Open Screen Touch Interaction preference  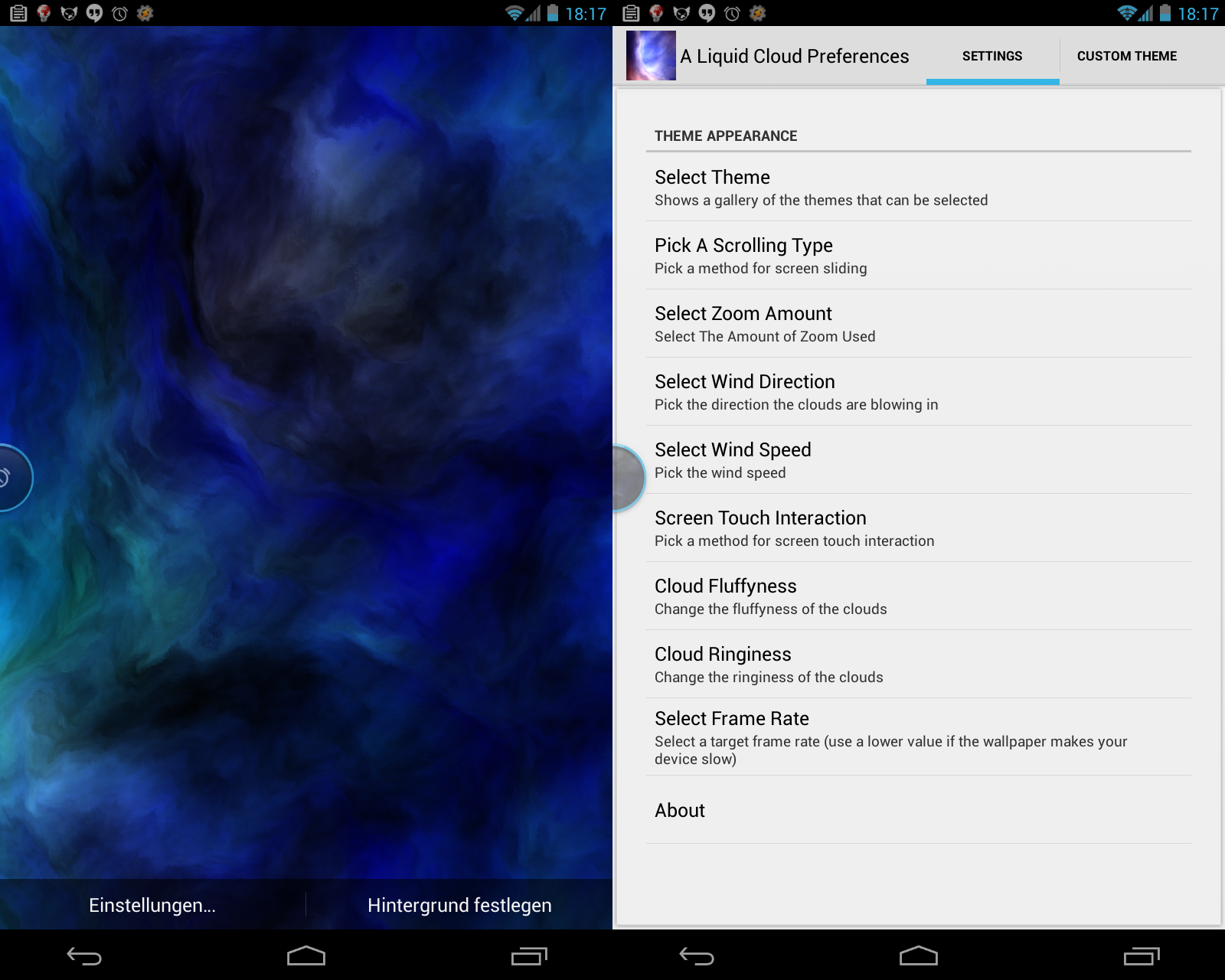[919, 528]
